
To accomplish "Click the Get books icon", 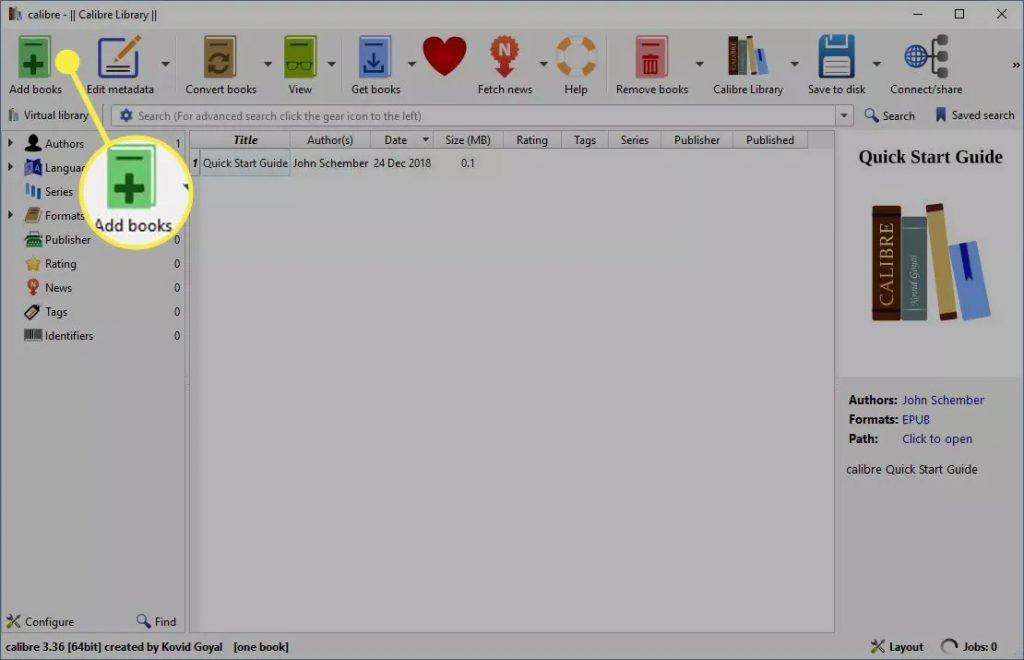I will 374,57.
